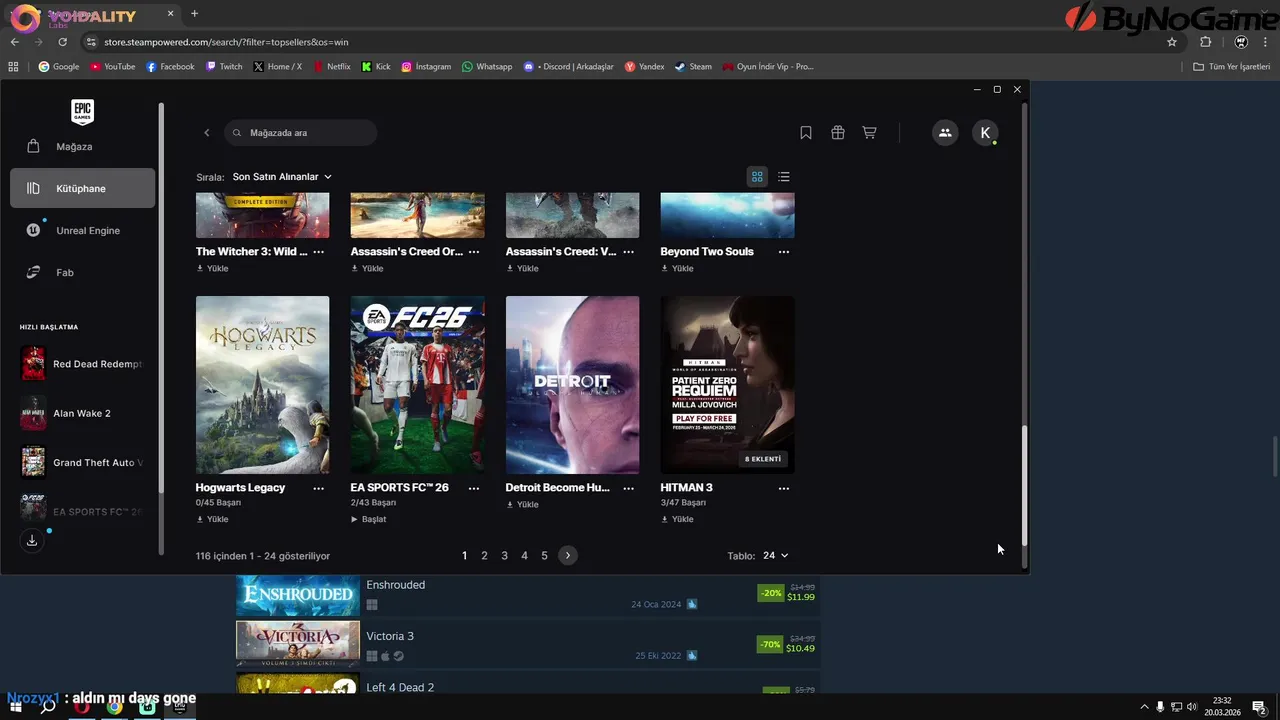Open Unreal Engine section
The width and height of the screenshot is (1280, 720).
pyautogui.click(x=83, y=230)
